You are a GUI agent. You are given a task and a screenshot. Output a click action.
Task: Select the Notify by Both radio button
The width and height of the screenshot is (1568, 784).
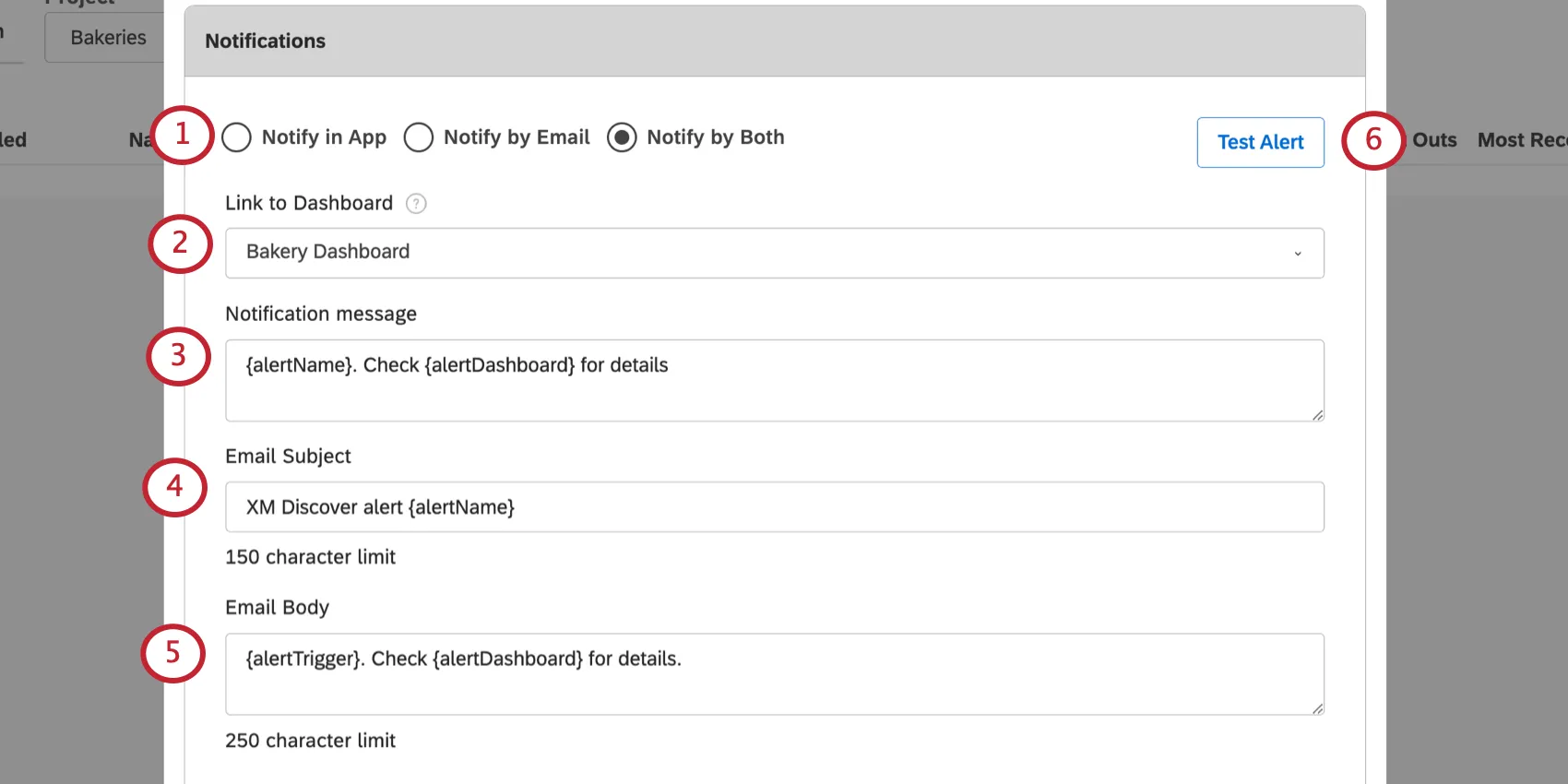(x=623, y=137)
